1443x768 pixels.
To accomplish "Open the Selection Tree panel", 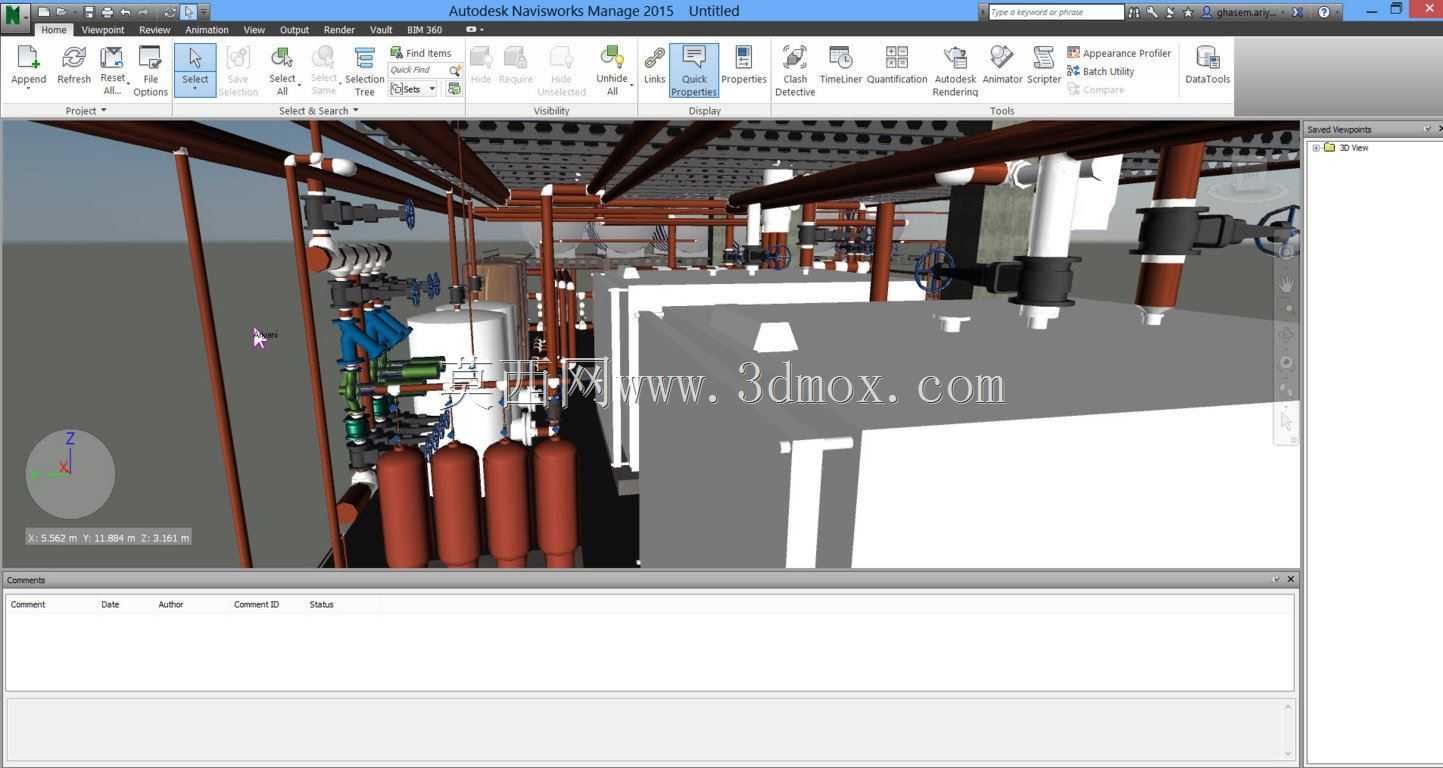I will (x=364, y=71).
